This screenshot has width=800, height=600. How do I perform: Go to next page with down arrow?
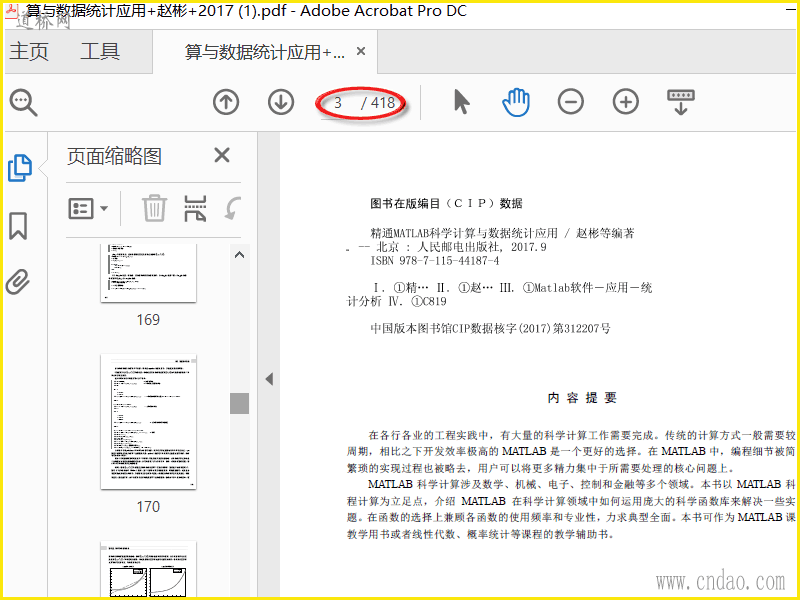(281, 102)
